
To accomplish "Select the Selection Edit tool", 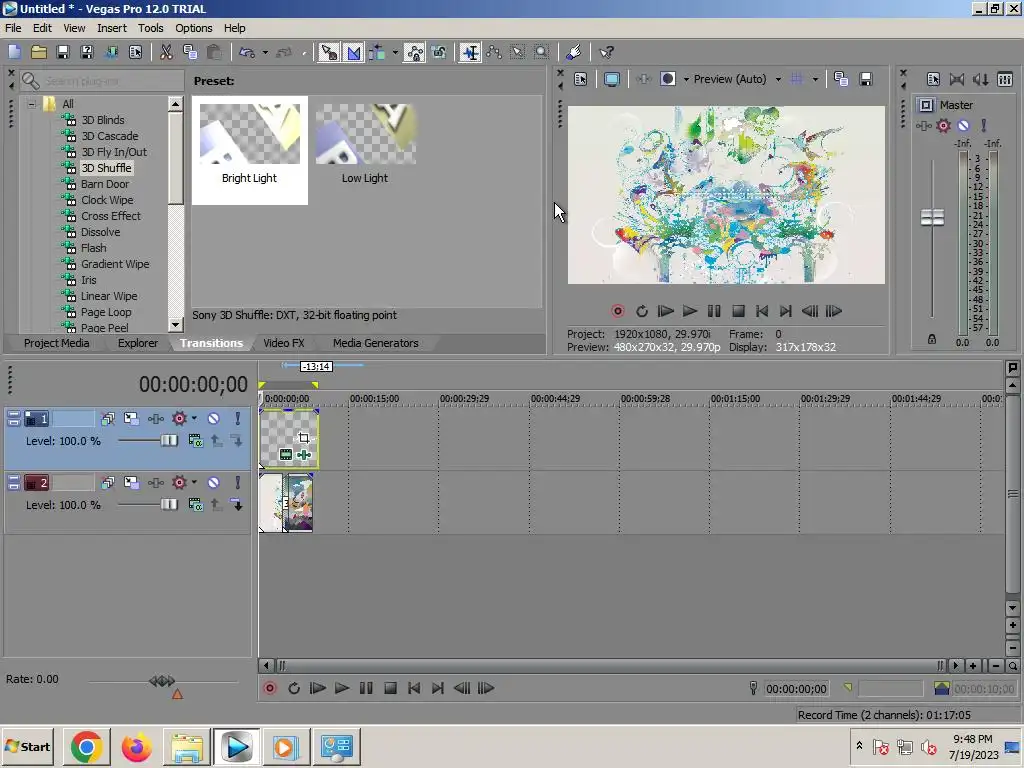I will 518,52.
